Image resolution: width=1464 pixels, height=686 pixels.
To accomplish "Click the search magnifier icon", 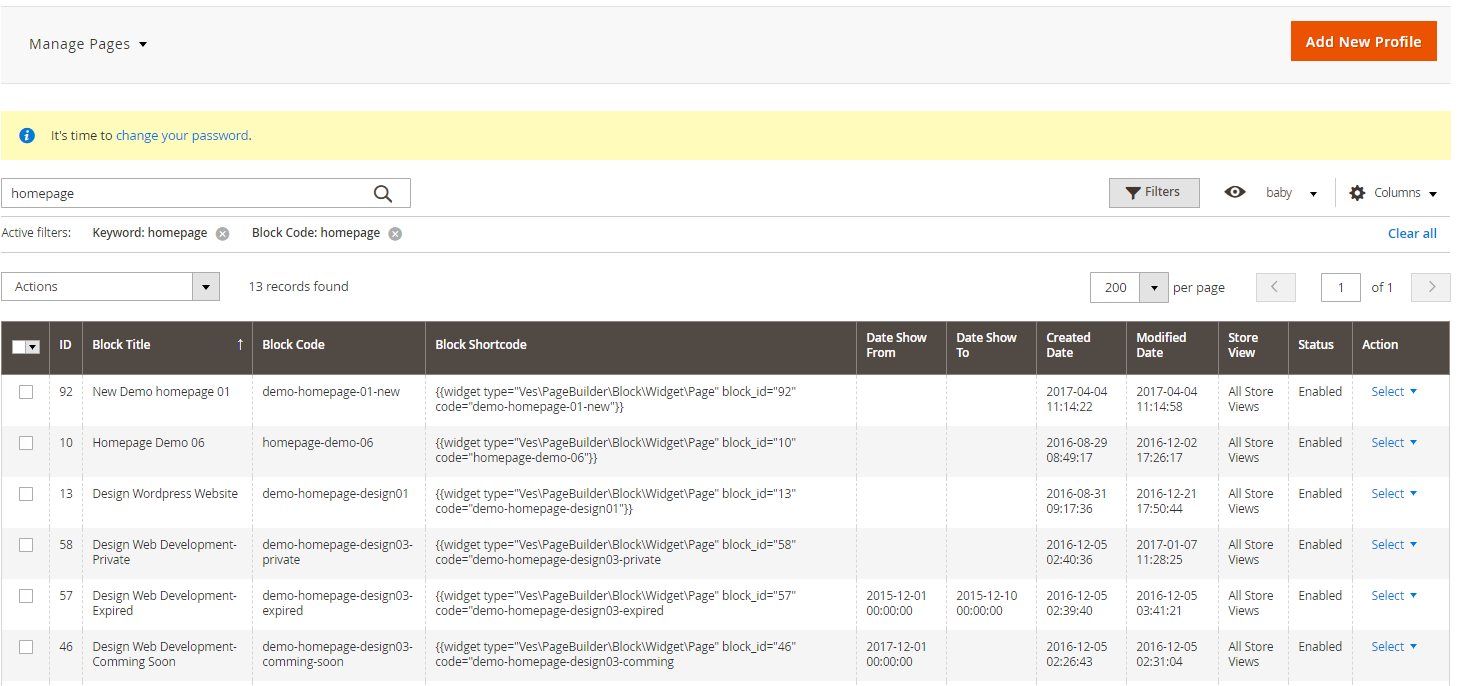I will (383, 194).
